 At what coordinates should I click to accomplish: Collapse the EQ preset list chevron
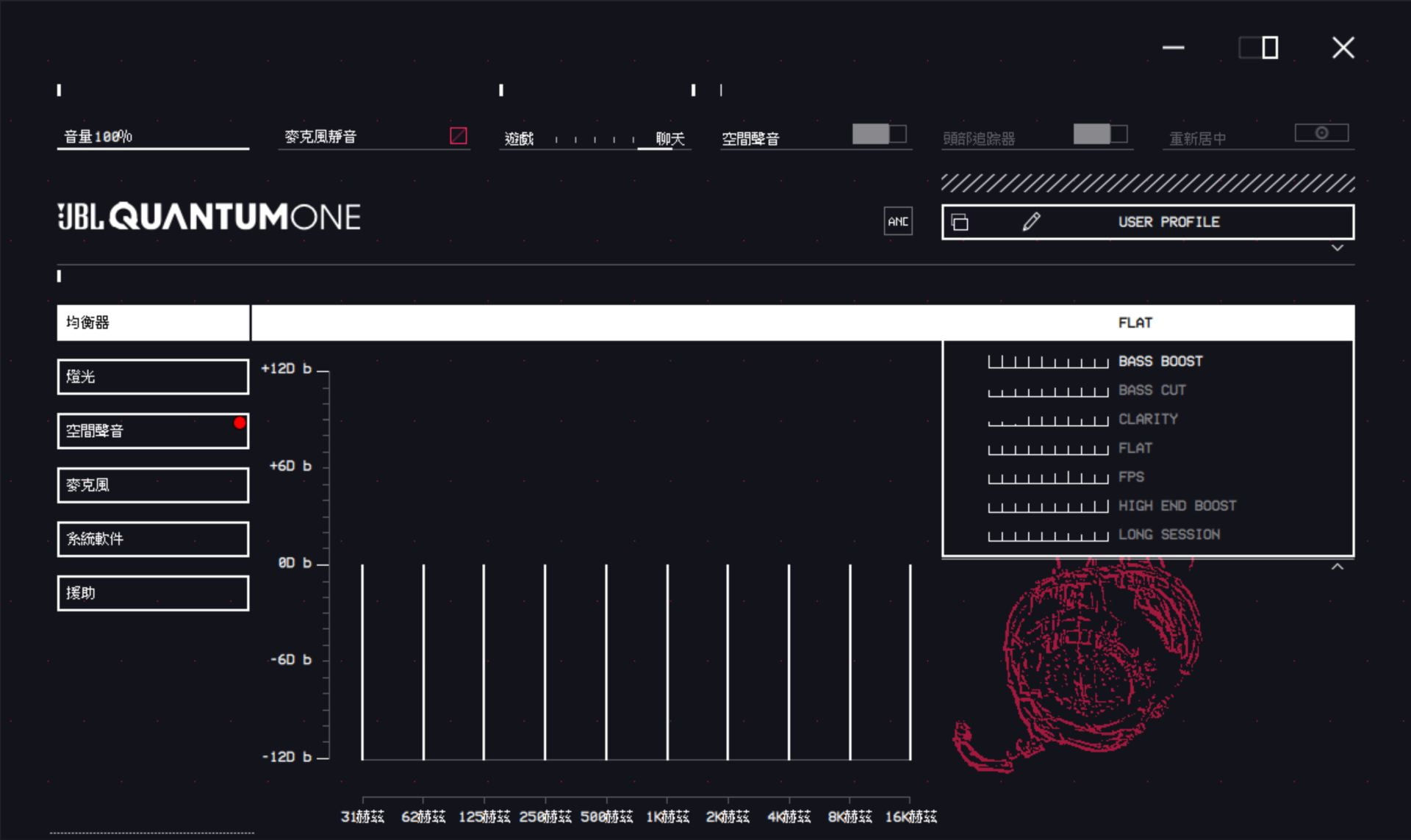pyautogui.click(x=1338, y=567)
